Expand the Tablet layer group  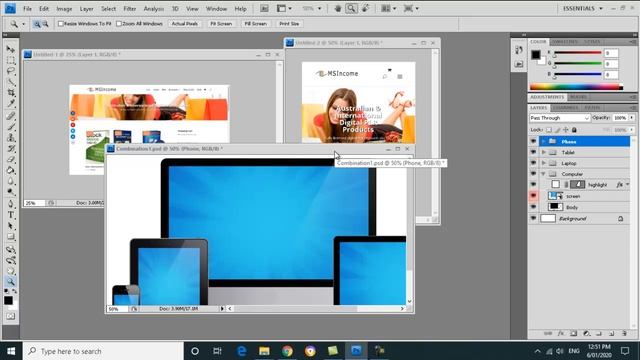pos(544,152)
